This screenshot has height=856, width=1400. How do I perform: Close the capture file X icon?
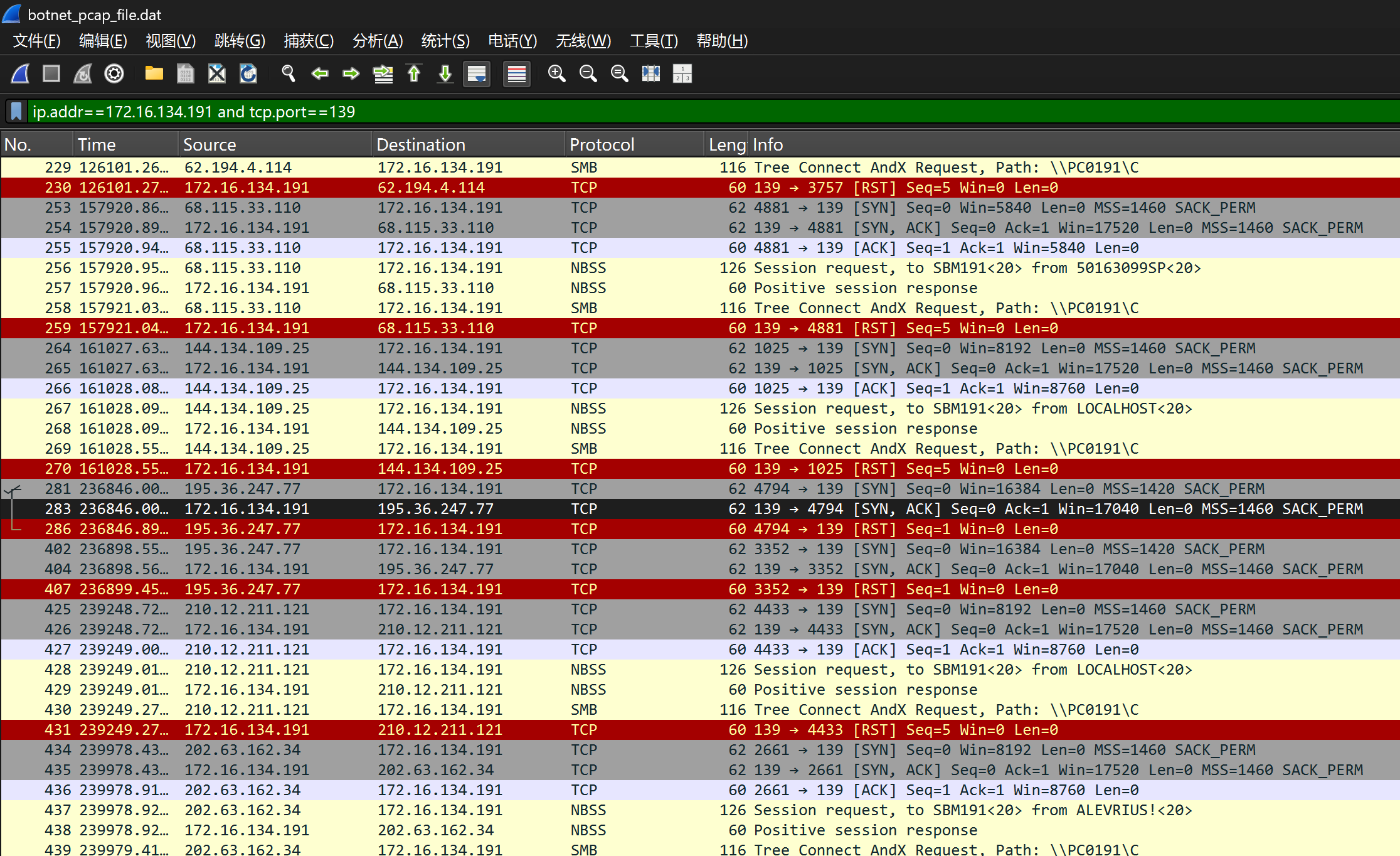click(x=217, y=74)
